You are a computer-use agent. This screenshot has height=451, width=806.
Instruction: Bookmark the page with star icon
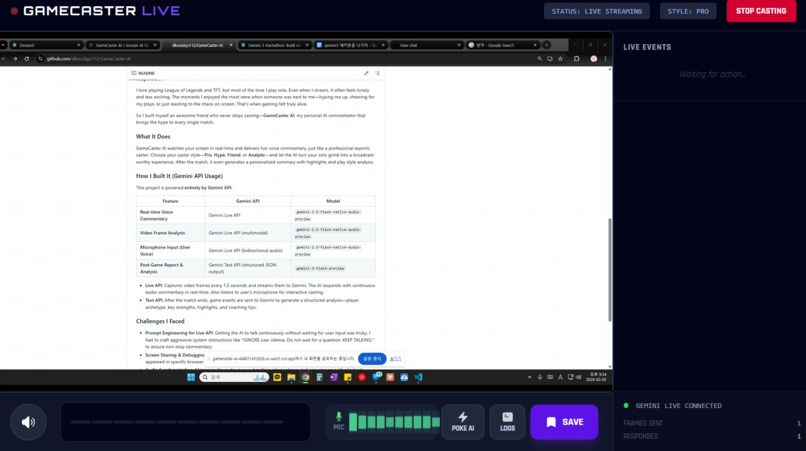(x=560, y=59)
